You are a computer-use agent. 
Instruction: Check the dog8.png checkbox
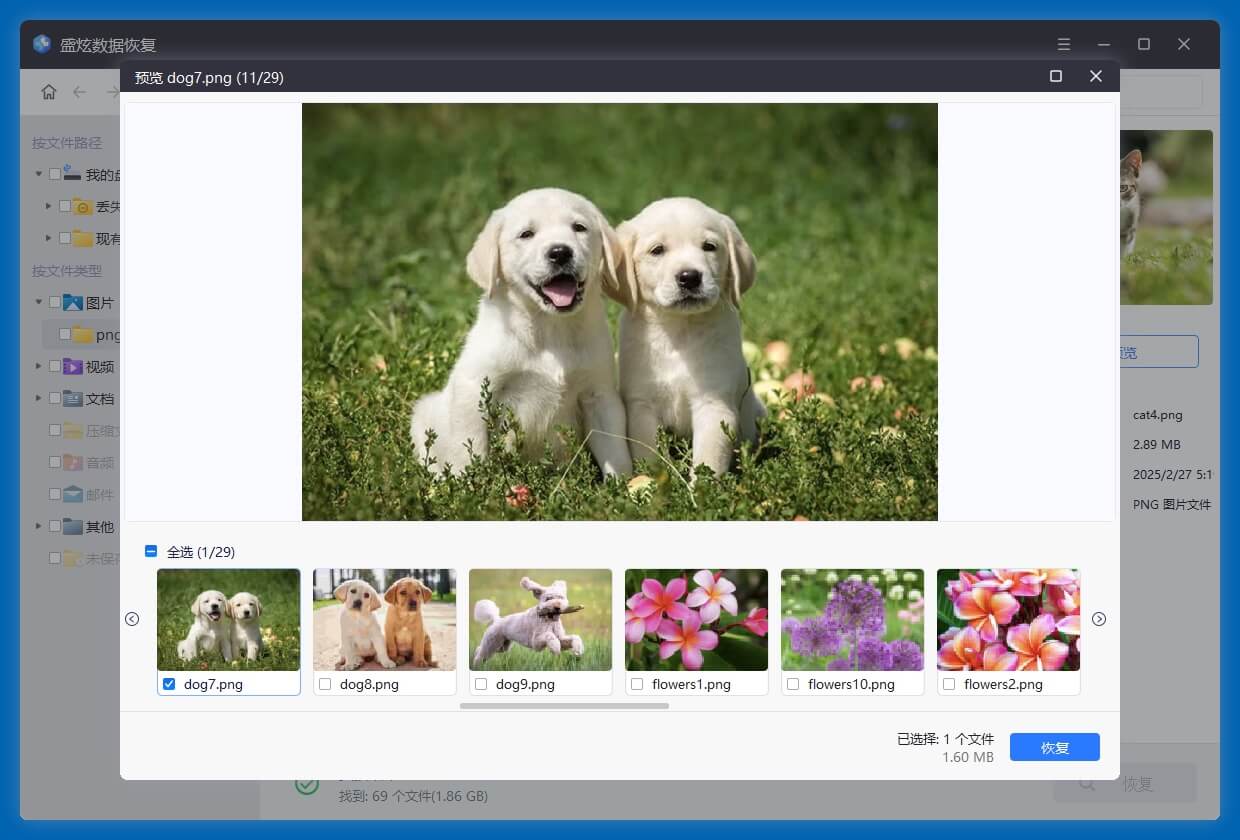tap(325, 684)
